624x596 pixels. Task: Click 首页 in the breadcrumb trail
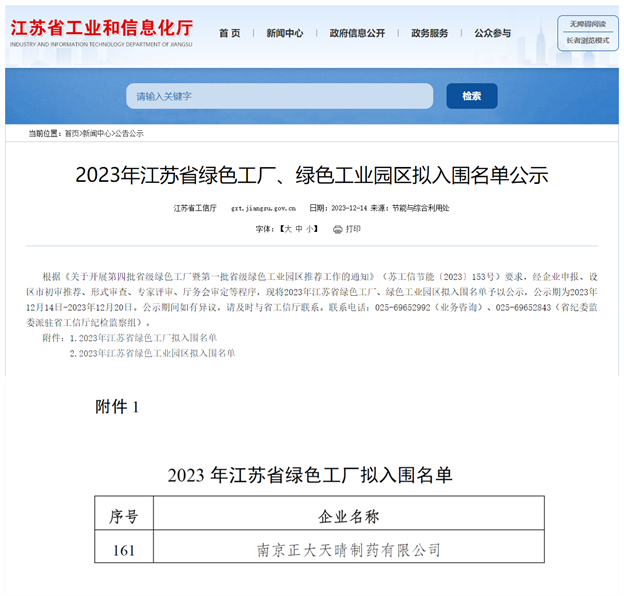(72, 133)
